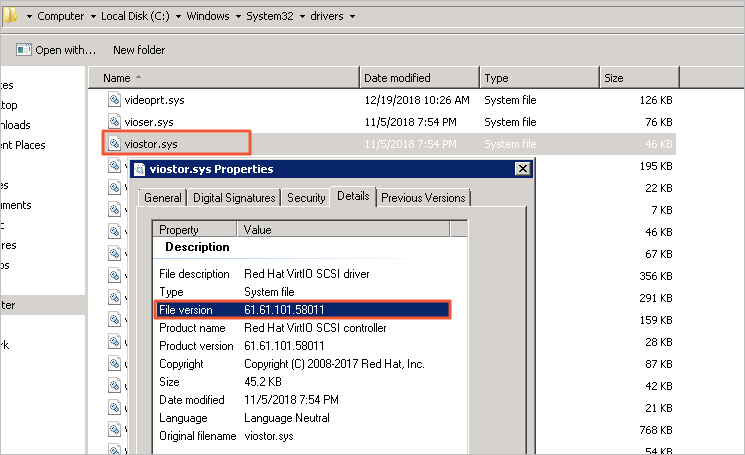
Task: Switch to Digital Signatures tab
Action: pyautogui.click(x=235, y=198)
